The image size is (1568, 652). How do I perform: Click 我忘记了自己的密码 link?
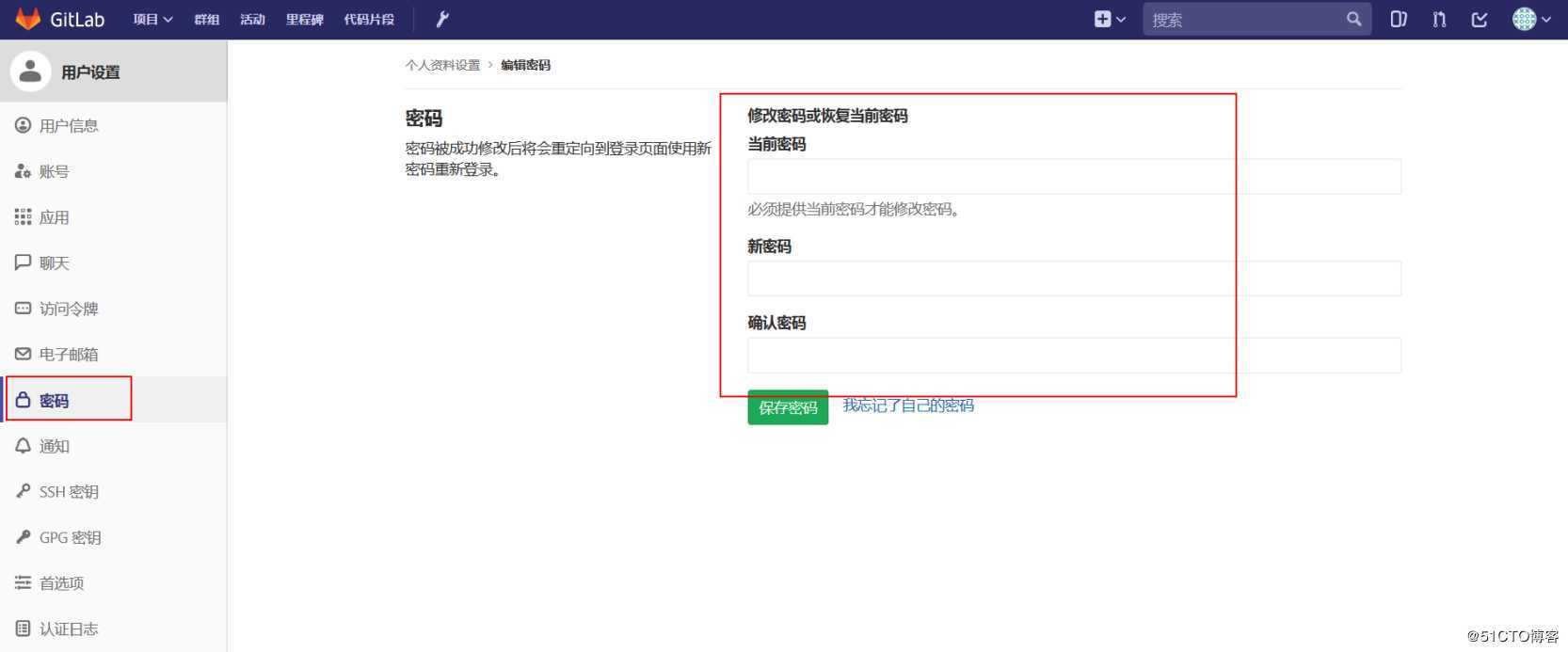908,406
